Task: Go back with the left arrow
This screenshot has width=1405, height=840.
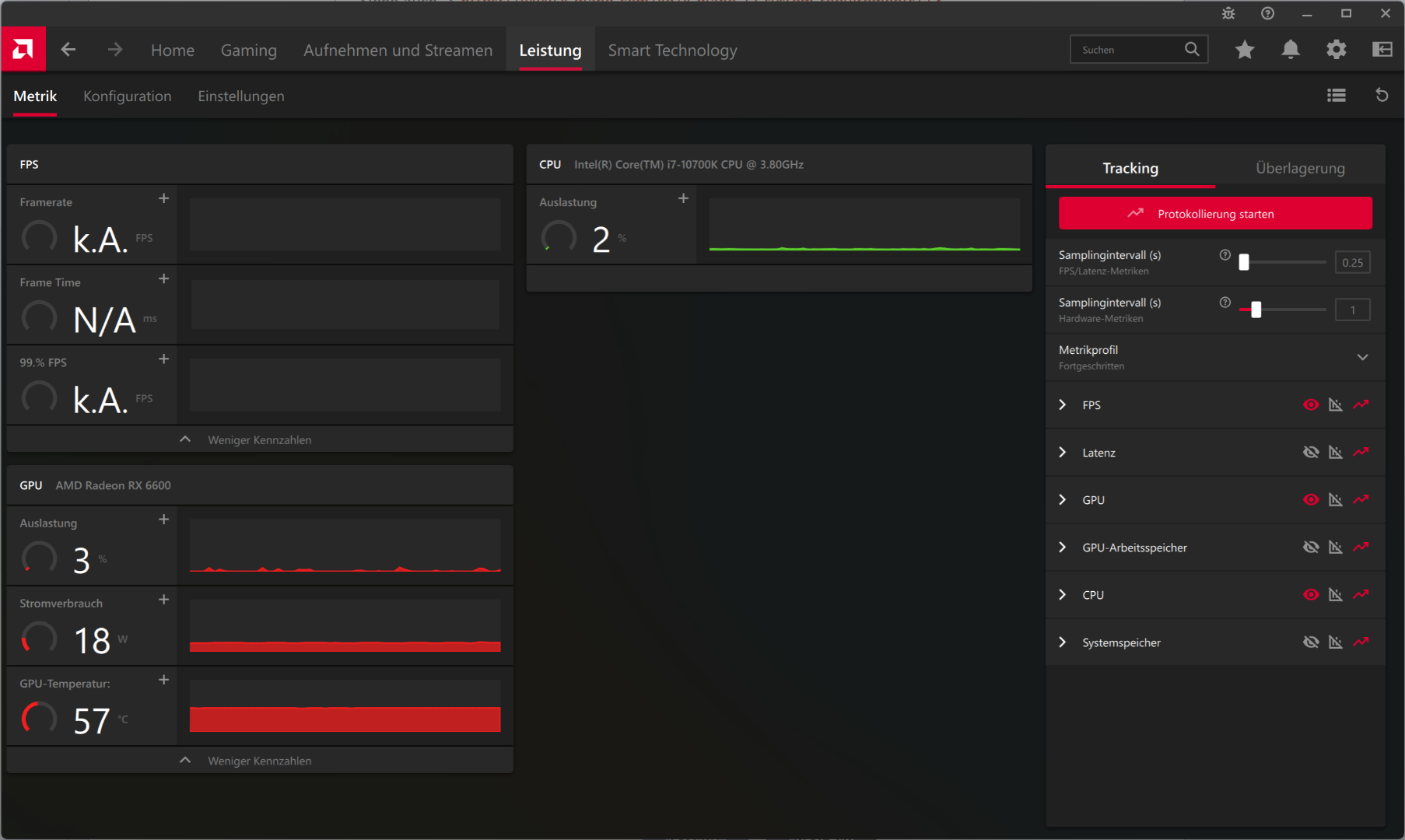Action: click(x=68, y=50)
